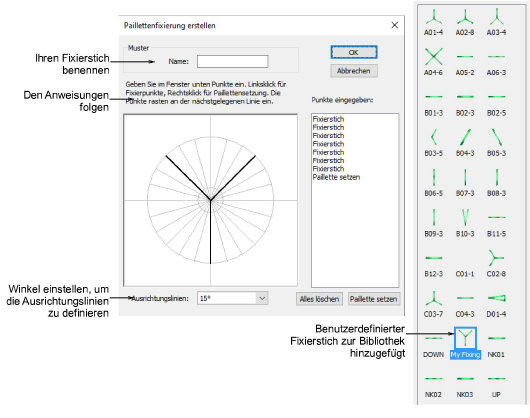Select the B05-3 diagonal fixing pattern

click(x=496, y=143)
